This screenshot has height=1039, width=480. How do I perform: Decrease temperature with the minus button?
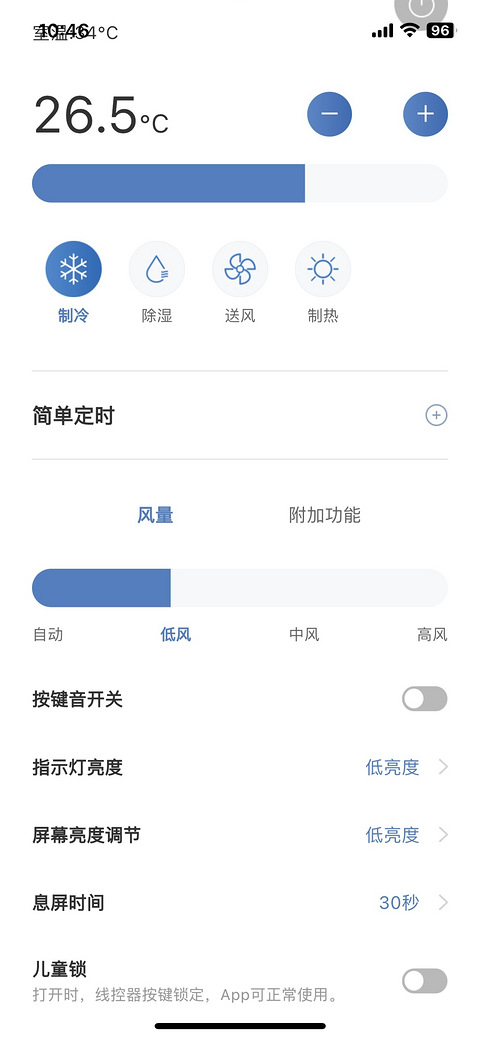[x=330, y=114]
